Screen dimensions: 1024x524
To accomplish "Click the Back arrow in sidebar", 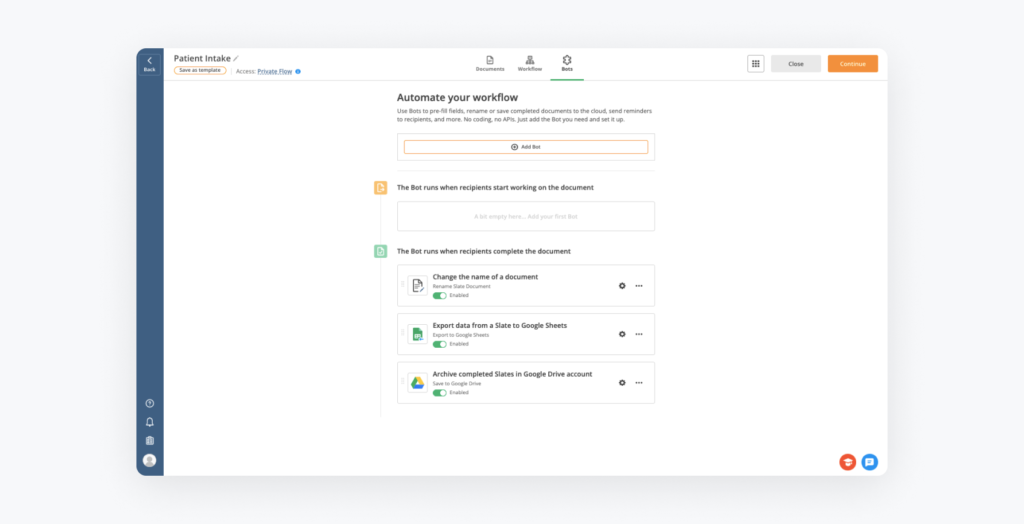I will click(149, 63).
